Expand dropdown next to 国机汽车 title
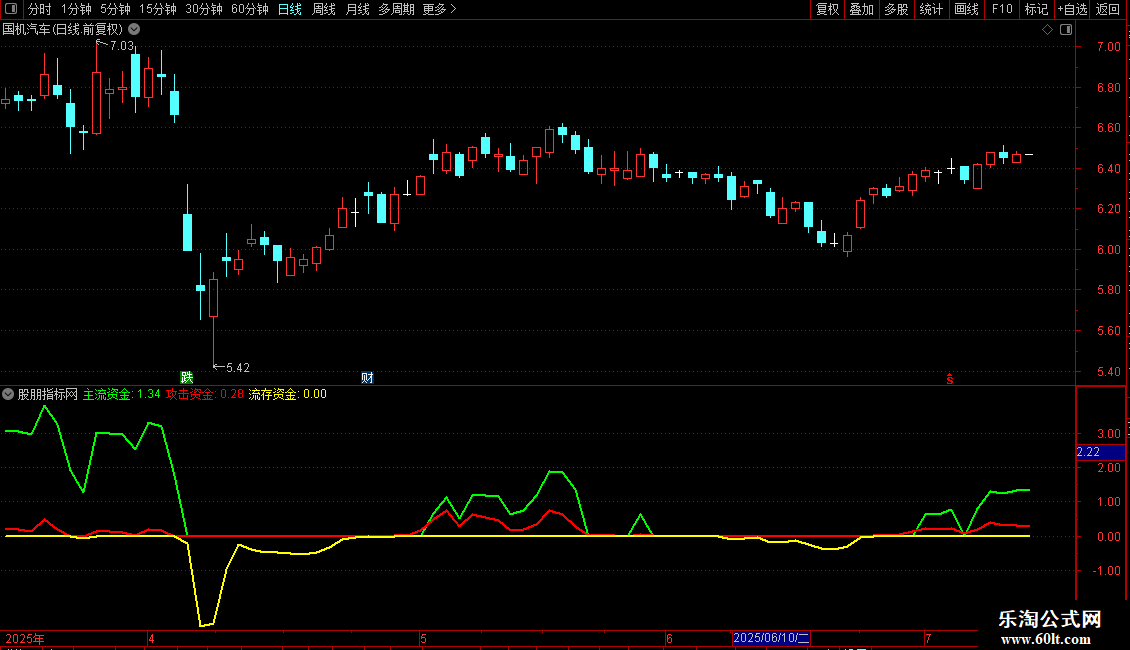Viewport: 1130px width, 650px height. [x=134, y=30]
